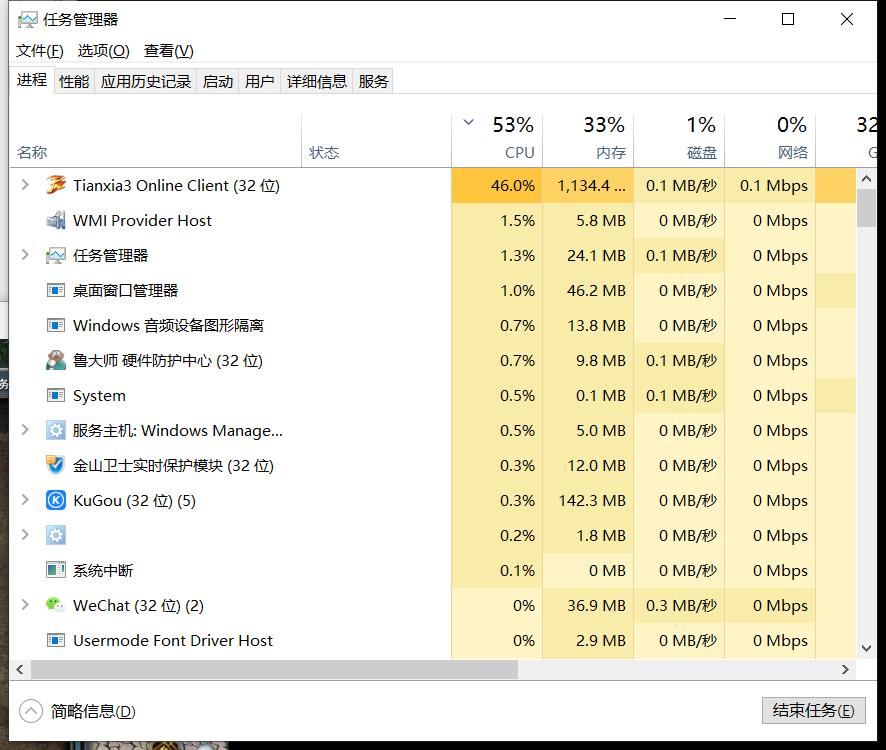886x750 pixels.
Task: Click the WMI Provider Host icon
Action: click(55, 220)
